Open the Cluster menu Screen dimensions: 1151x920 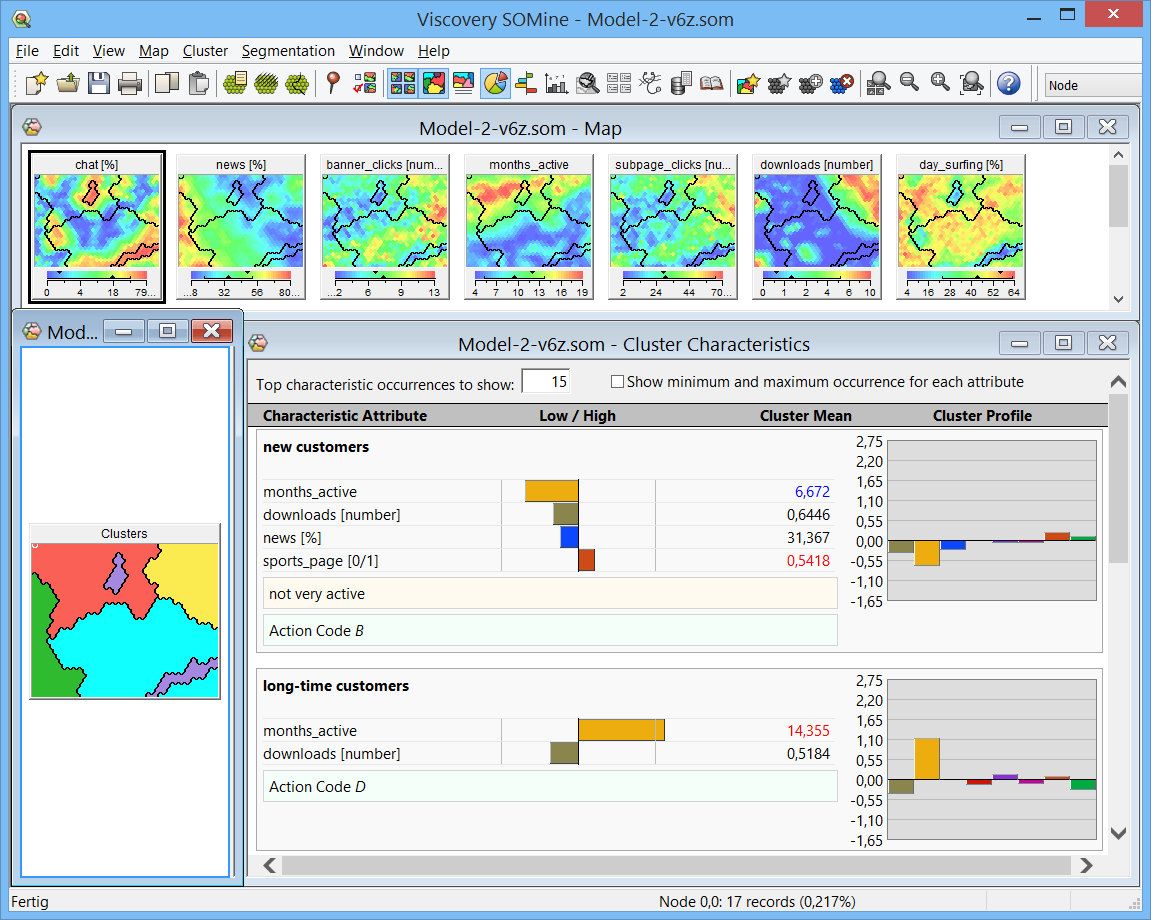coord(205,51)
